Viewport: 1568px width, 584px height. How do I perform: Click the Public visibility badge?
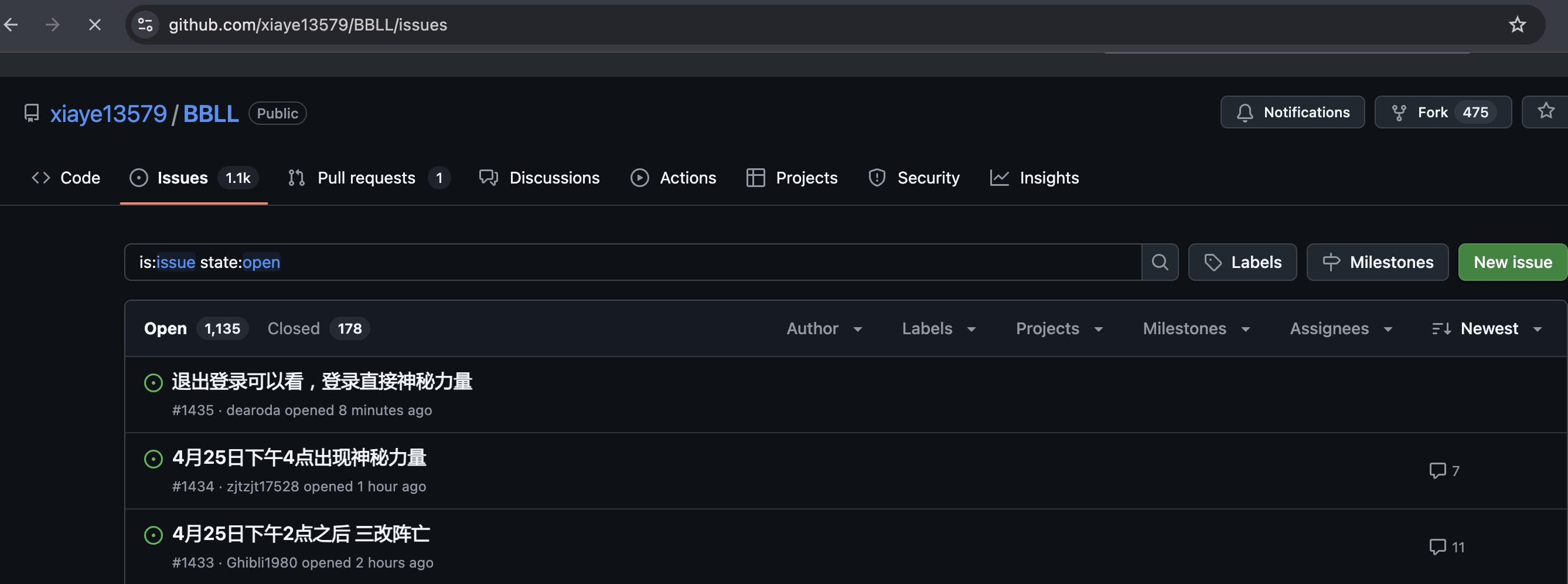pos(278,113)
